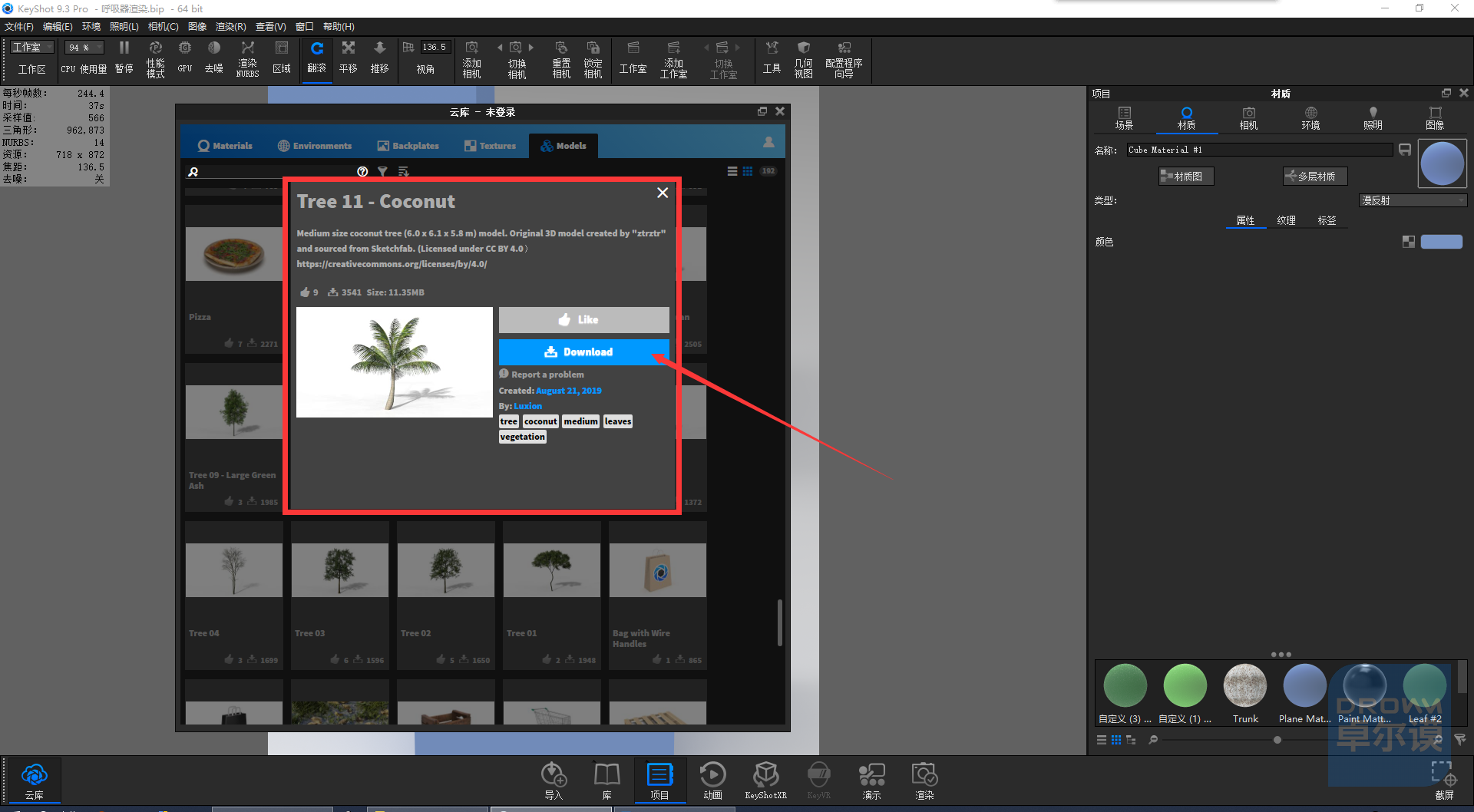The height and width of the screenshot is (812, 1474).
Task: Select the Tree 03 model thumbnail
Action: point(340,570)
